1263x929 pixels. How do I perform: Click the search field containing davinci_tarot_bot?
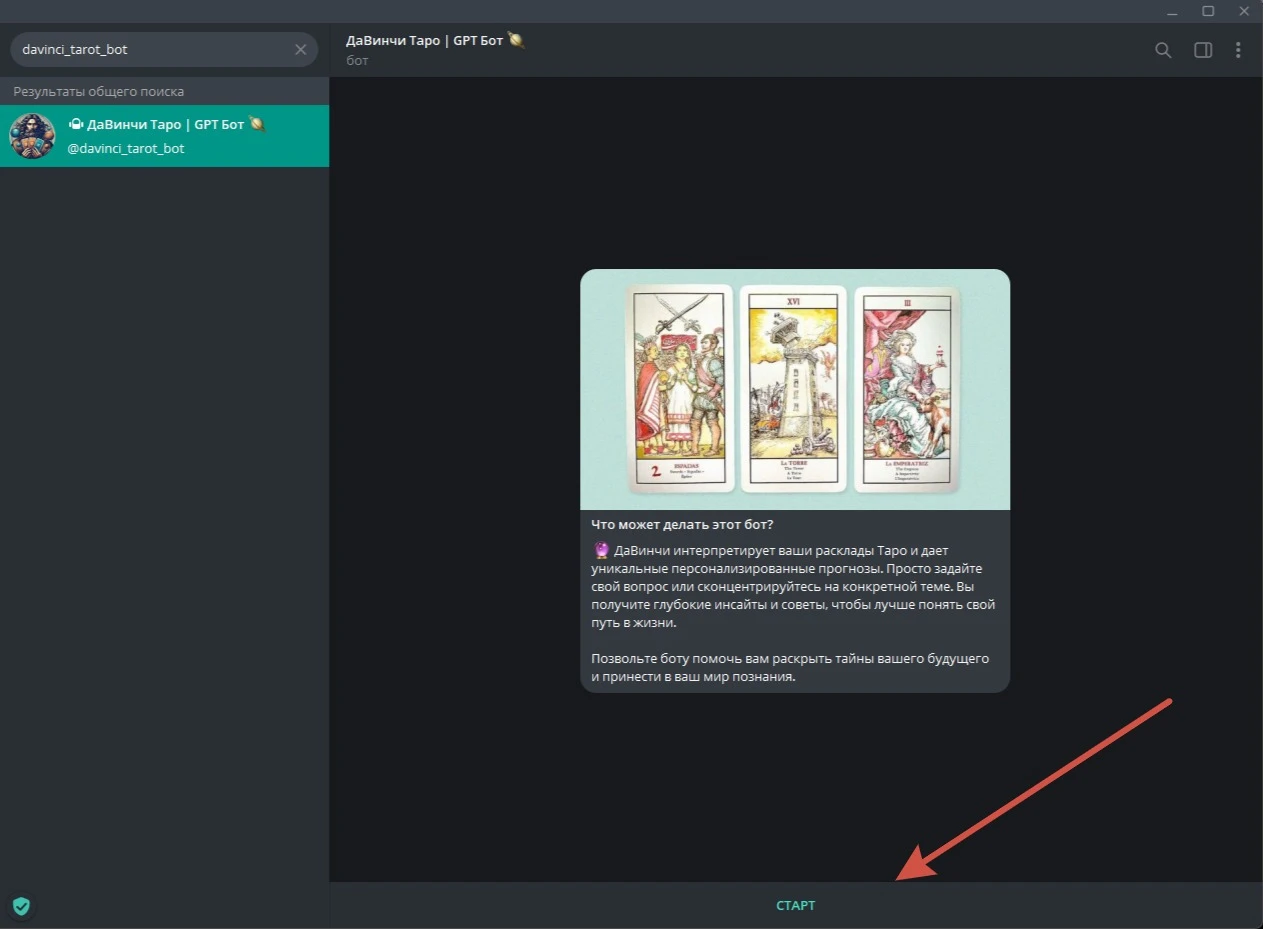pos(164,49)
